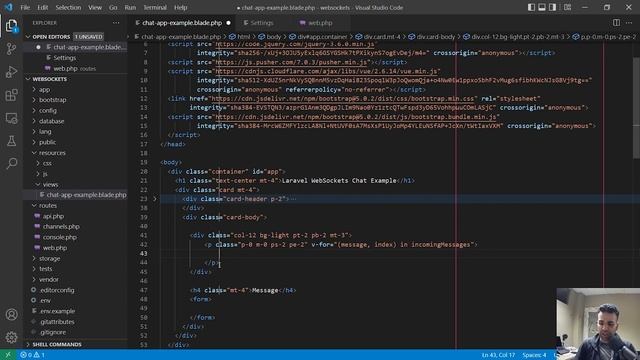Click the remote window indicator in status bar
The image size is (640, 360).
click(8, 355)
